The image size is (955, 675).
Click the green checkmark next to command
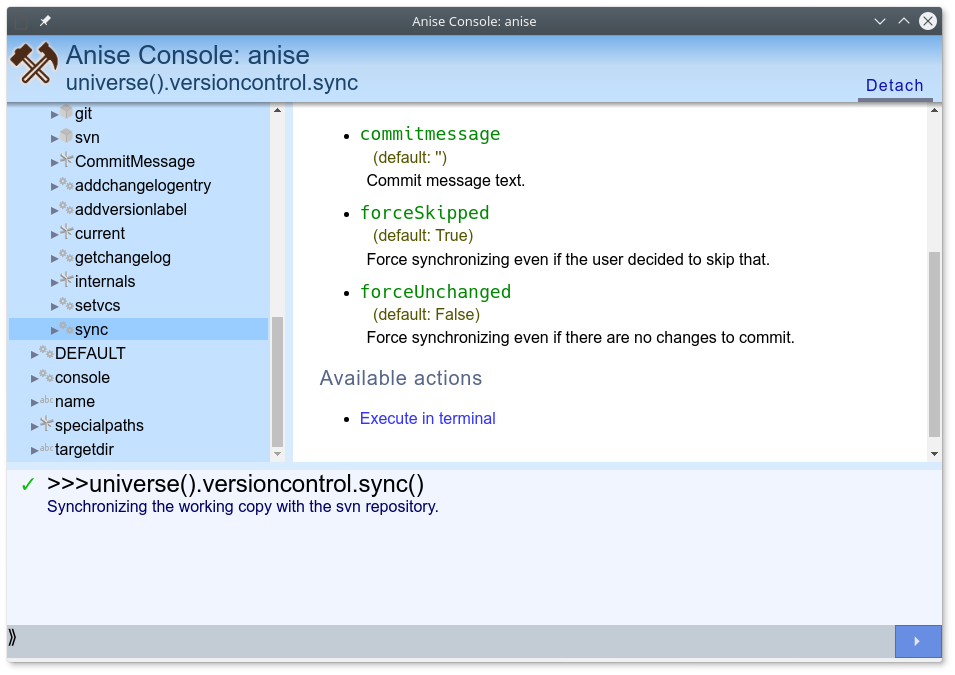click(28, 485)
